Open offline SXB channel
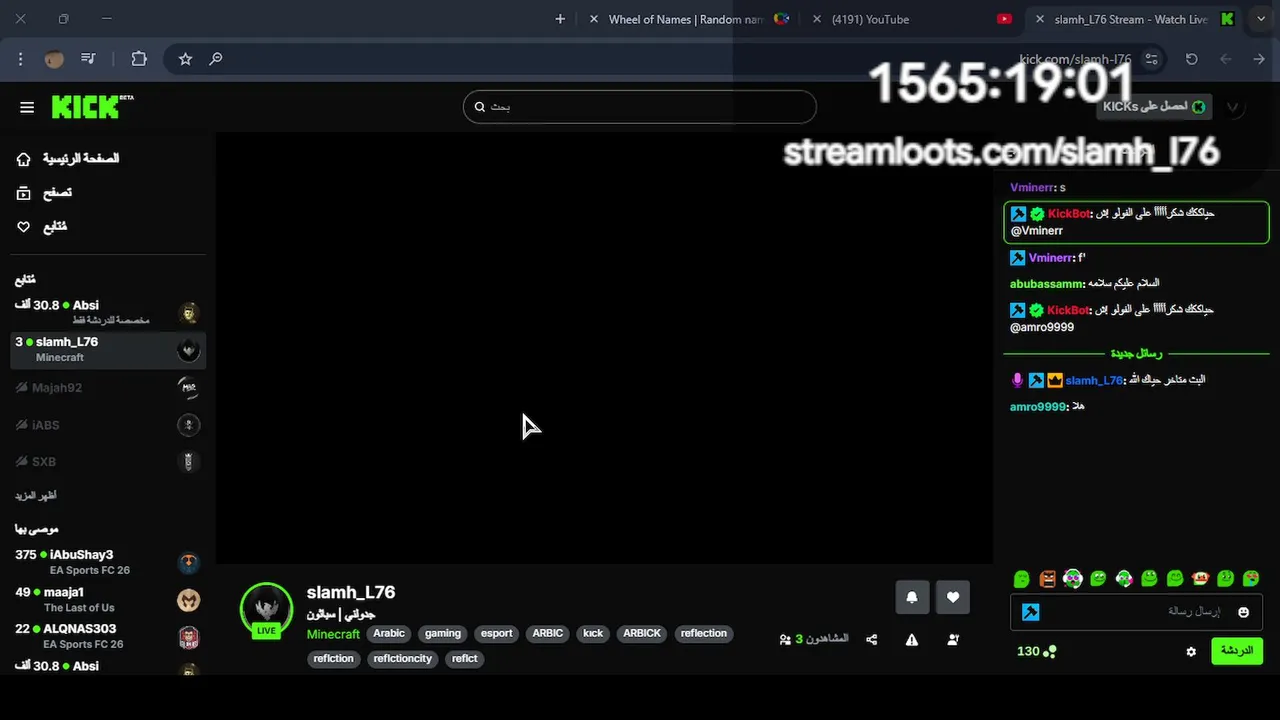 point(108,462)
